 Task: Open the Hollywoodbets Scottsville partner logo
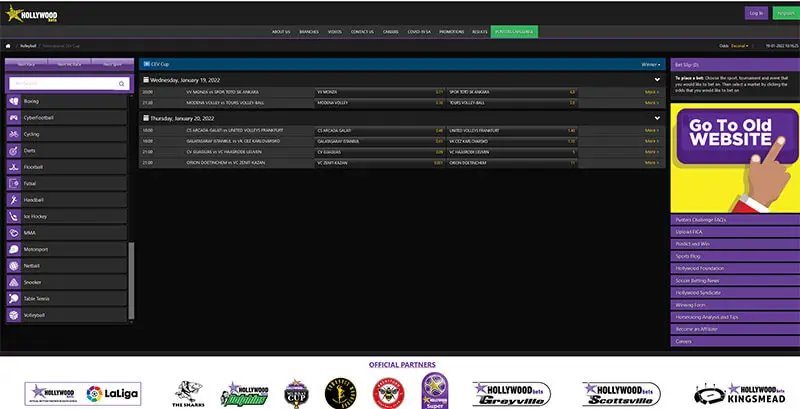pos(621,394)
